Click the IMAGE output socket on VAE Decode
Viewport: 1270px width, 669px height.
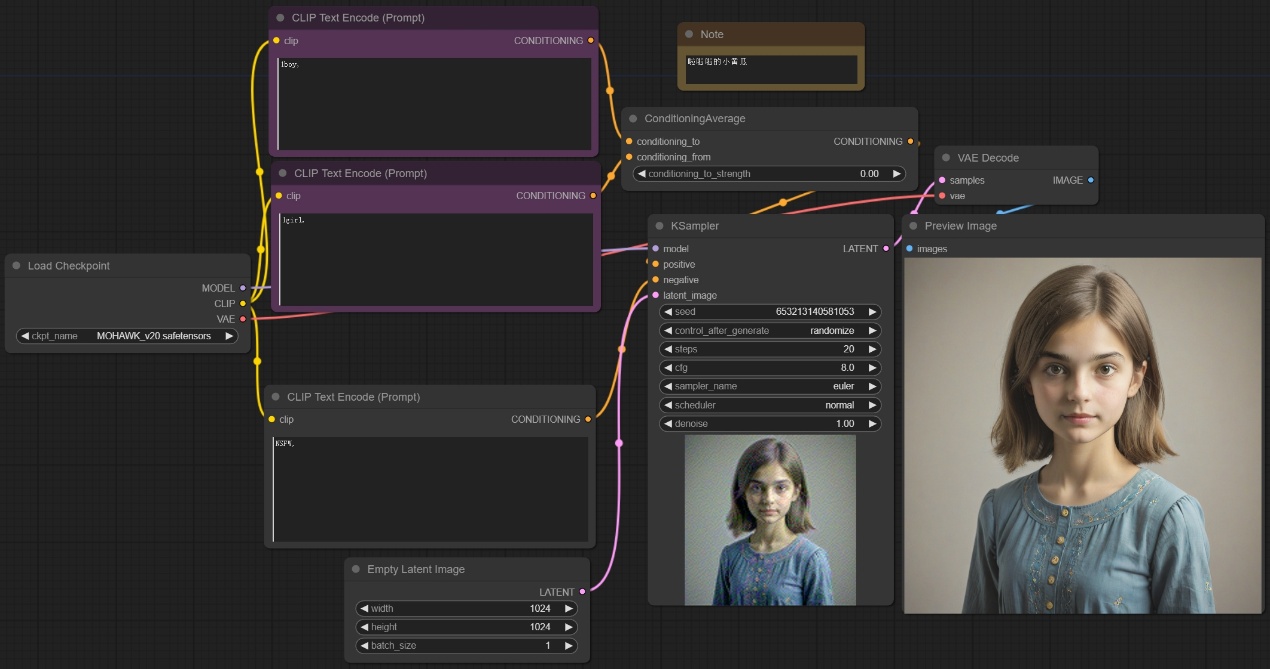pos(1090,180)
